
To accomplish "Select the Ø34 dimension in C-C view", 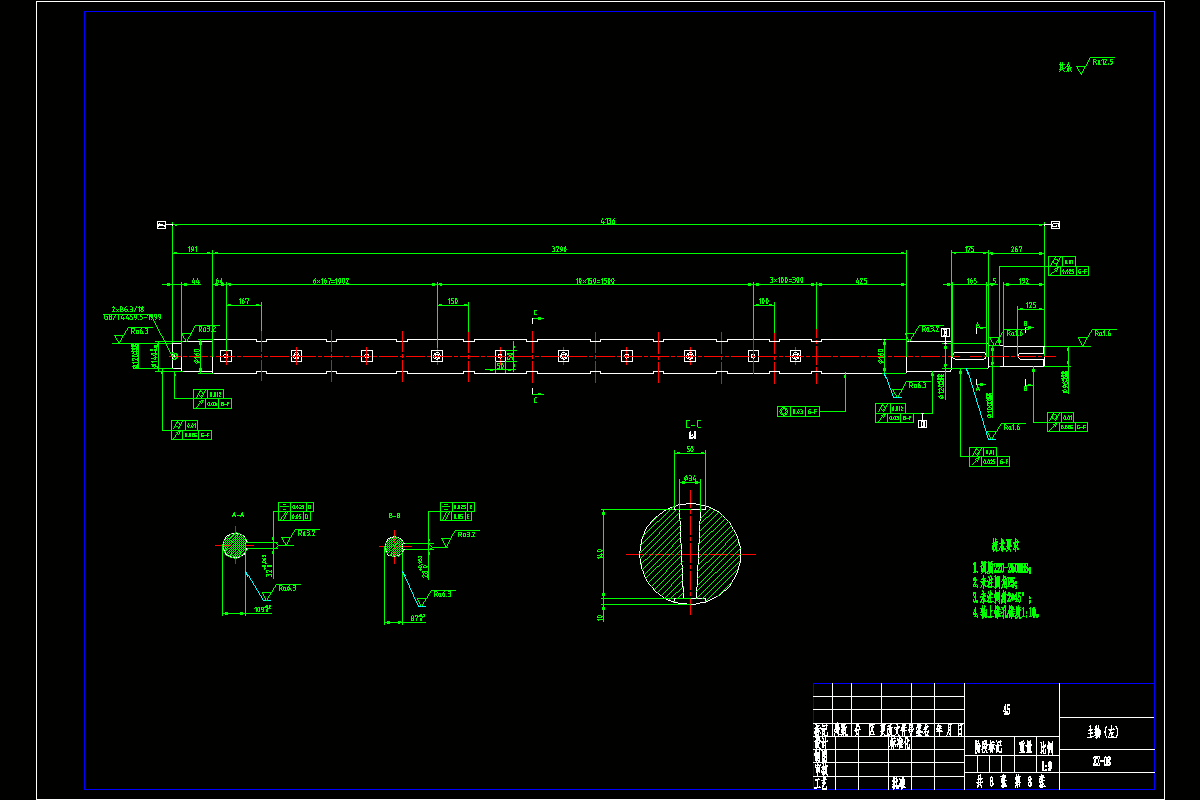I will pos(690,479).
